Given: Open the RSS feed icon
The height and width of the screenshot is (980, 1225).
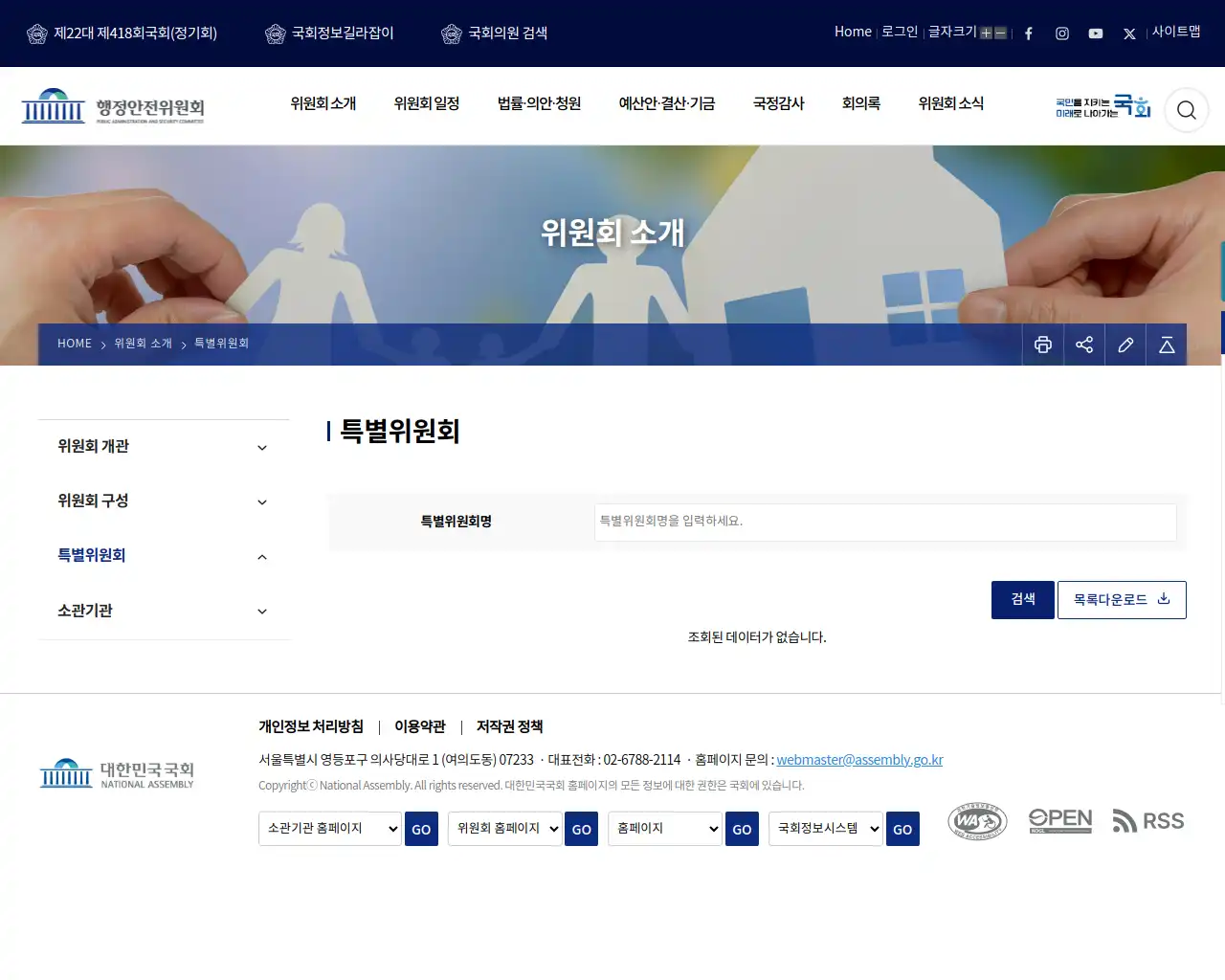Looking at the screenshot, I should 1148,821.
